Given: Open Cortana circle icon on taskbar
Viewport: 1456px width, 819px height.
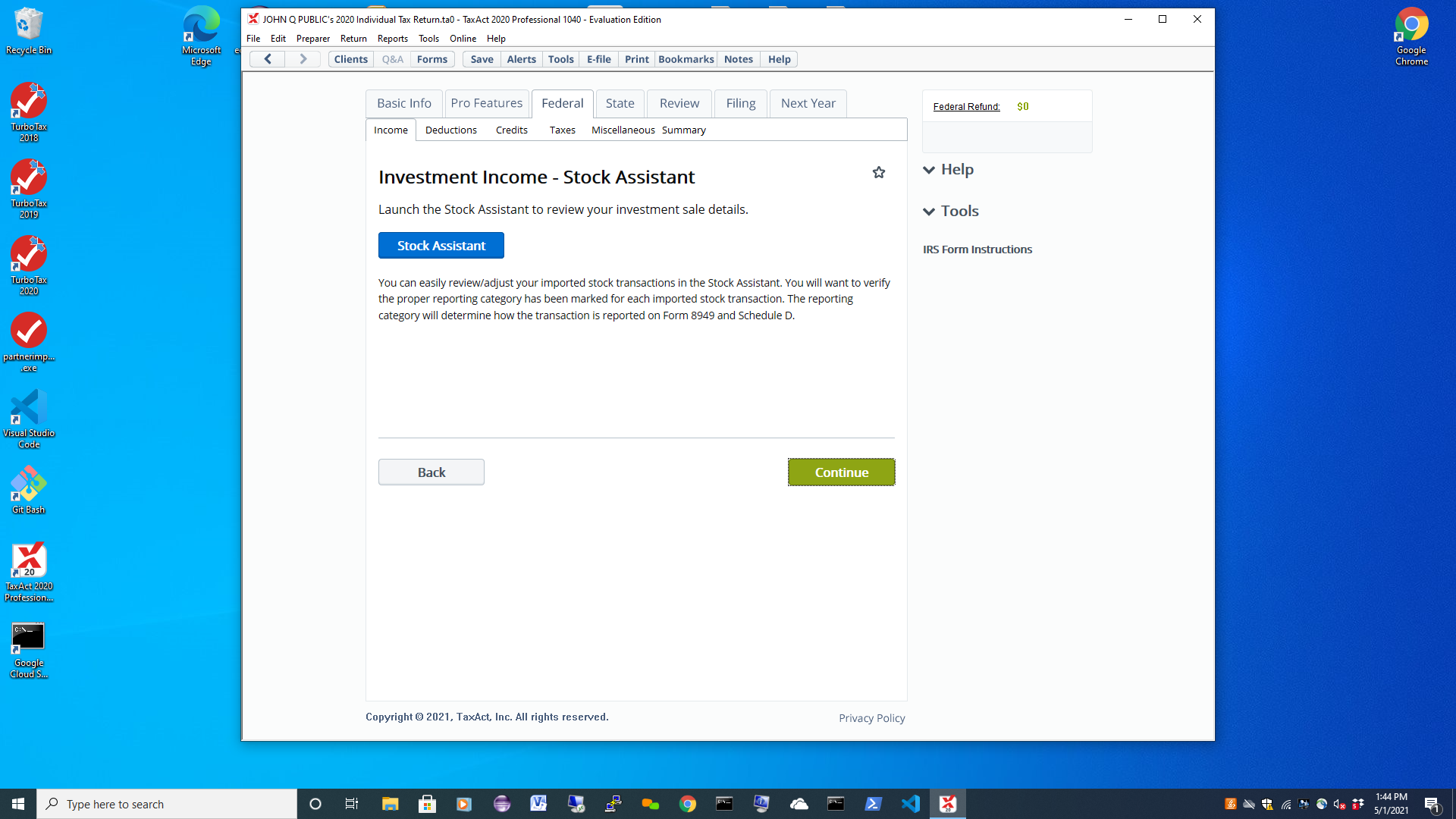Looking at the screenshot, I should coord(315,804).
